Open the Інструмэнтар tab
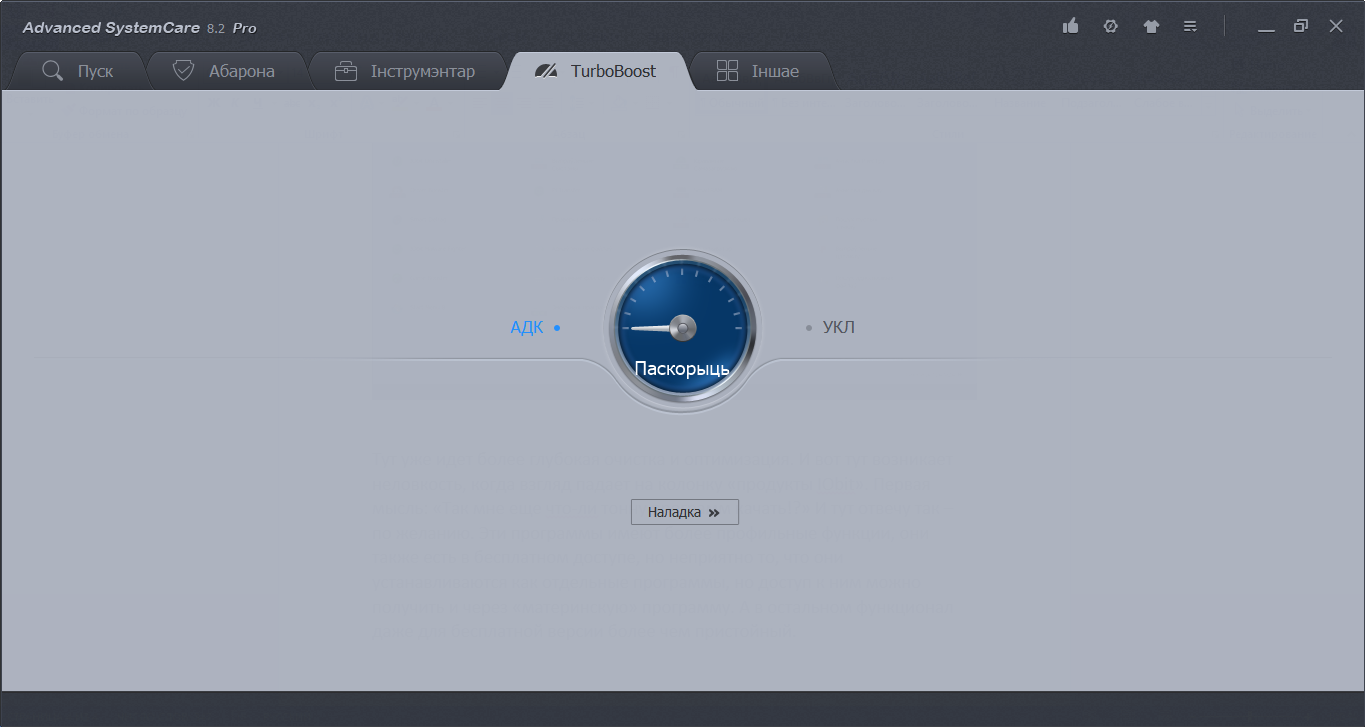This screenshot has width=1365, height=727. point(405,71)
